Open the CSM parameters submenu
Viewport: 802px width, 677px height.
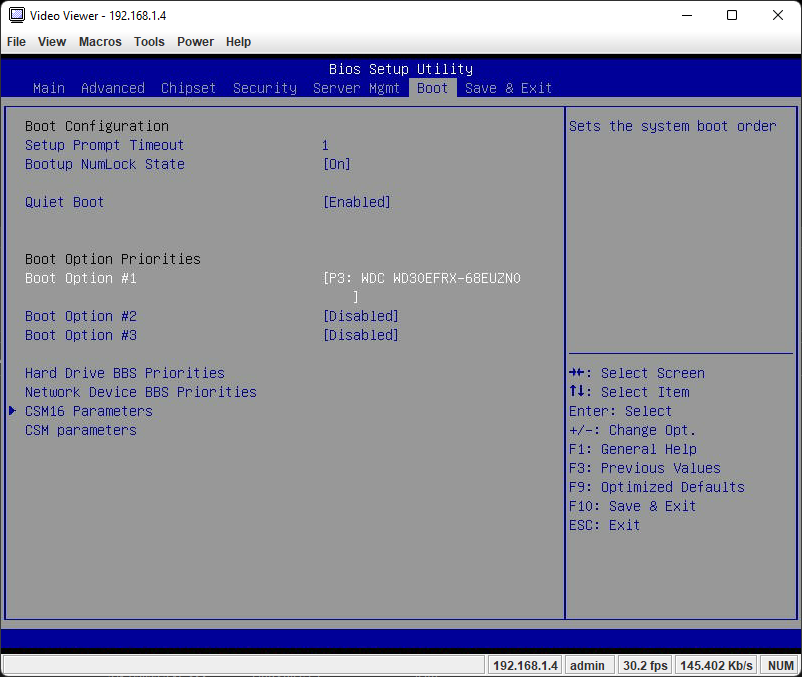pyautogui.click(x=81, y=430)
